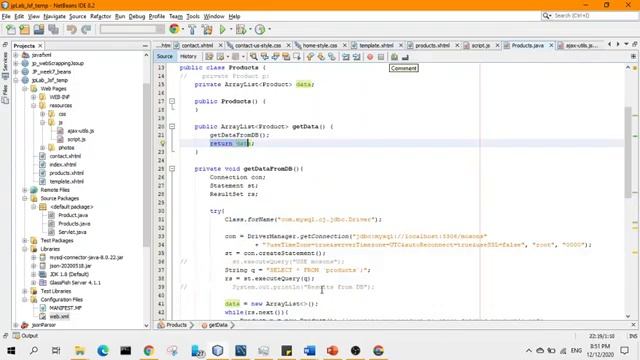The width and height of the screenshot is (640, 360).
Task: Click the Last Edit icon beside History
Action: pyautogui.click(x=209, y=57)
